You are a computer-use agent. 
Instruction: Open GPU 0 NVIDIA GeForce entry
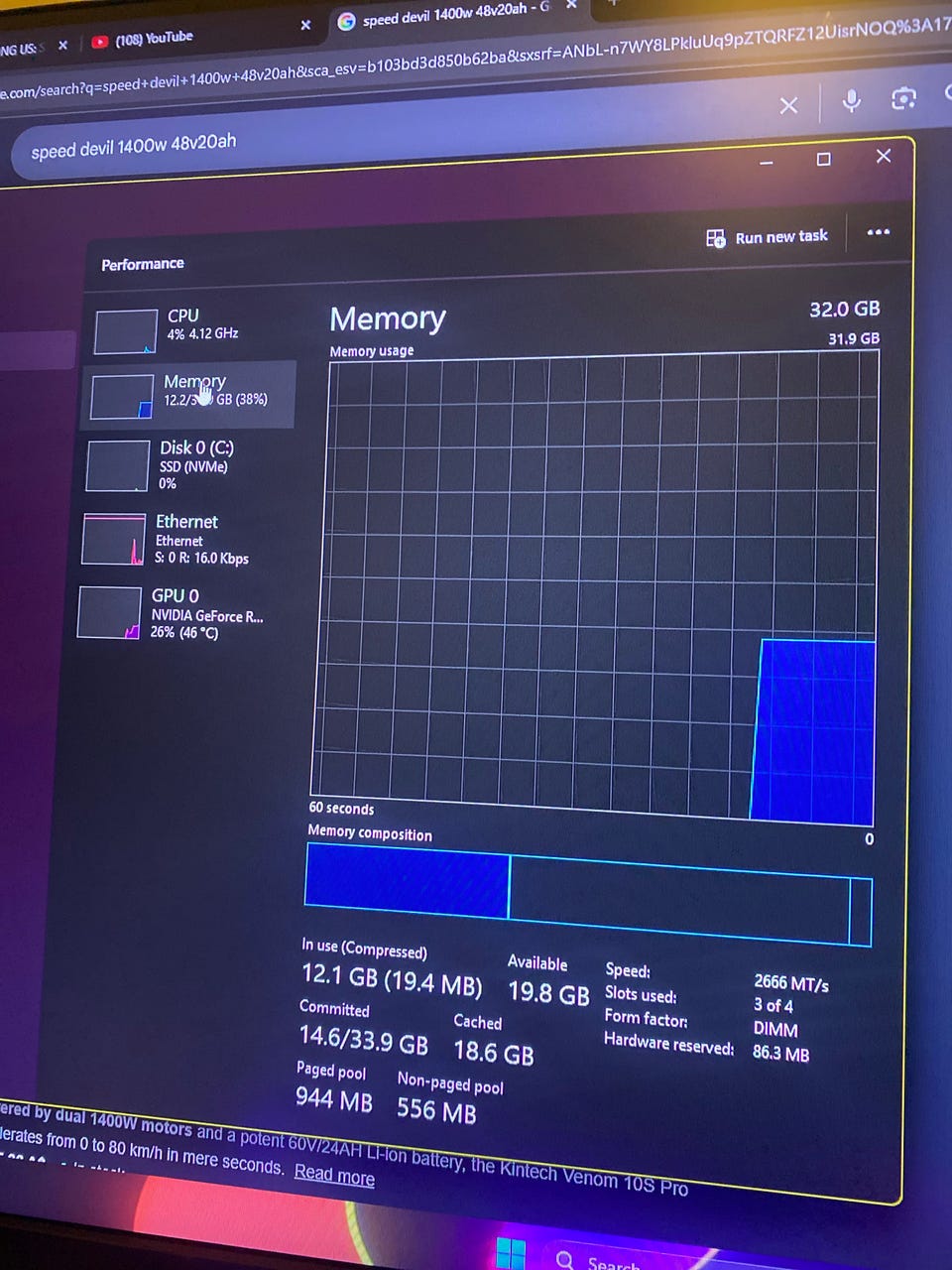click(182, 613)
